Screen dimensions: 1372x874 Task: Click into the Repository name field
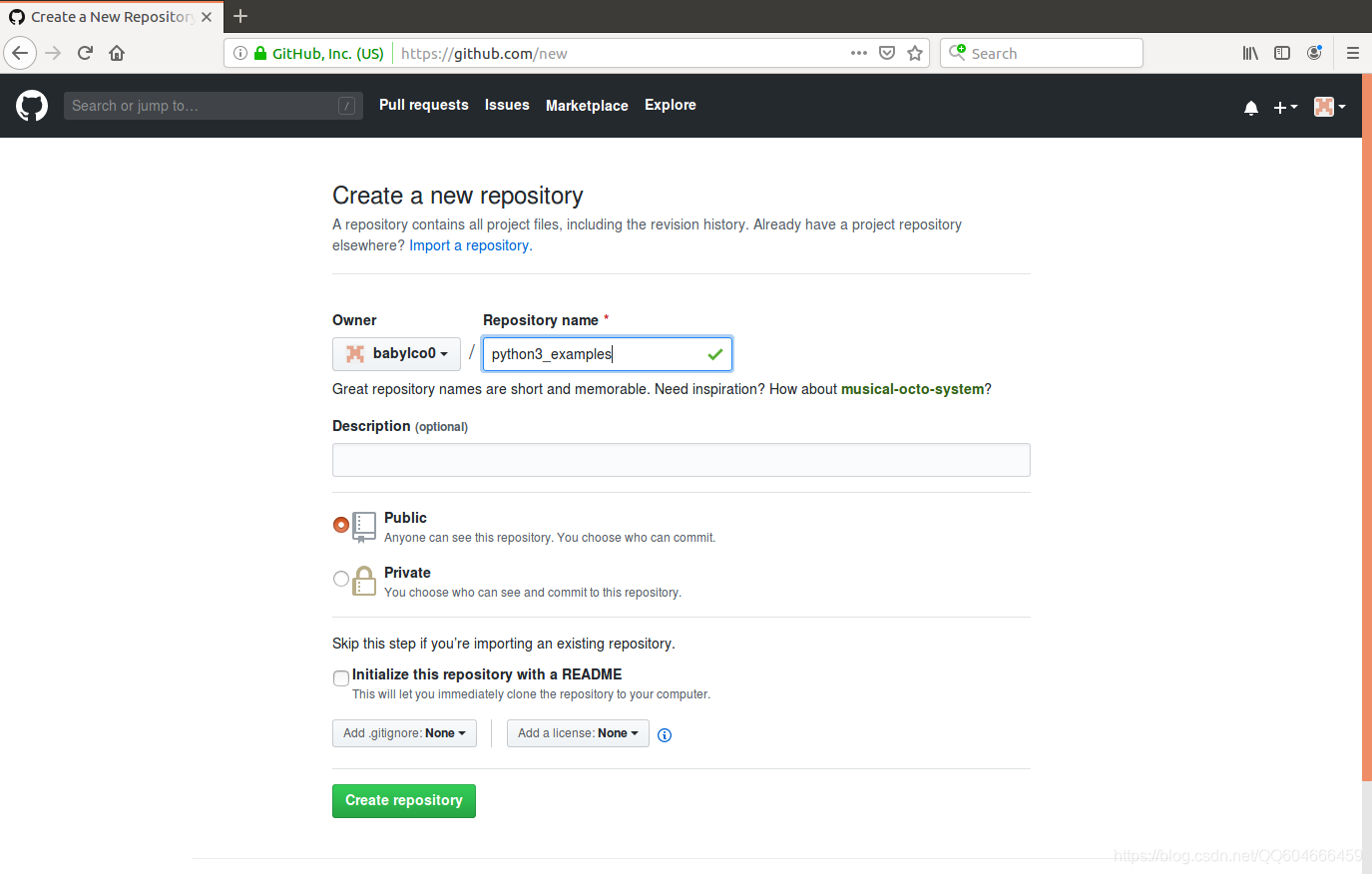(608, 354)
